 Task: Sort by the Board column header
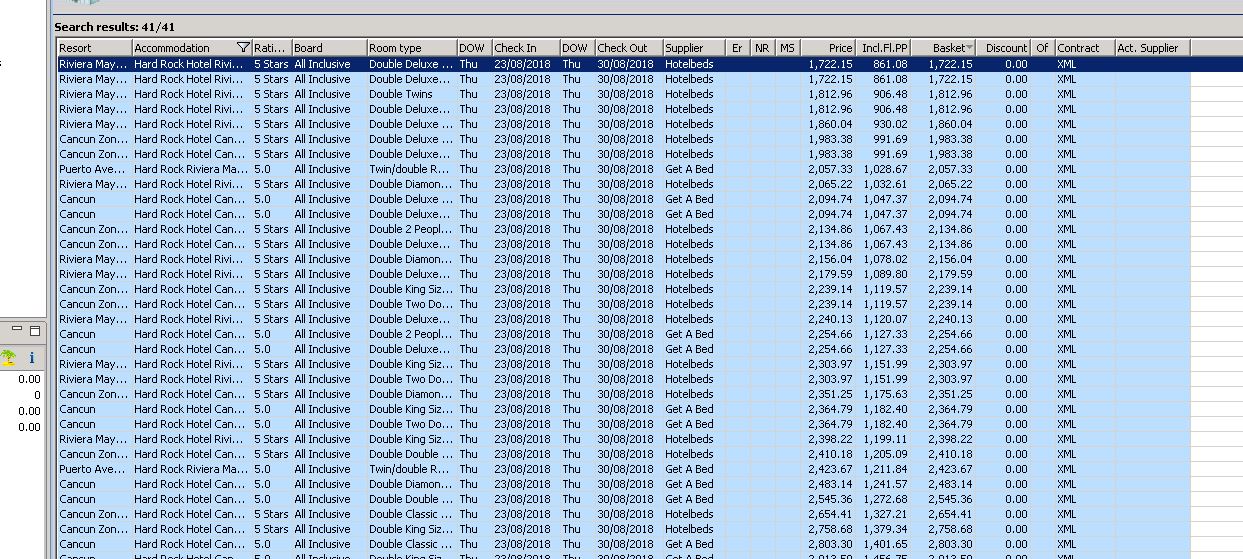coord(328,47)
